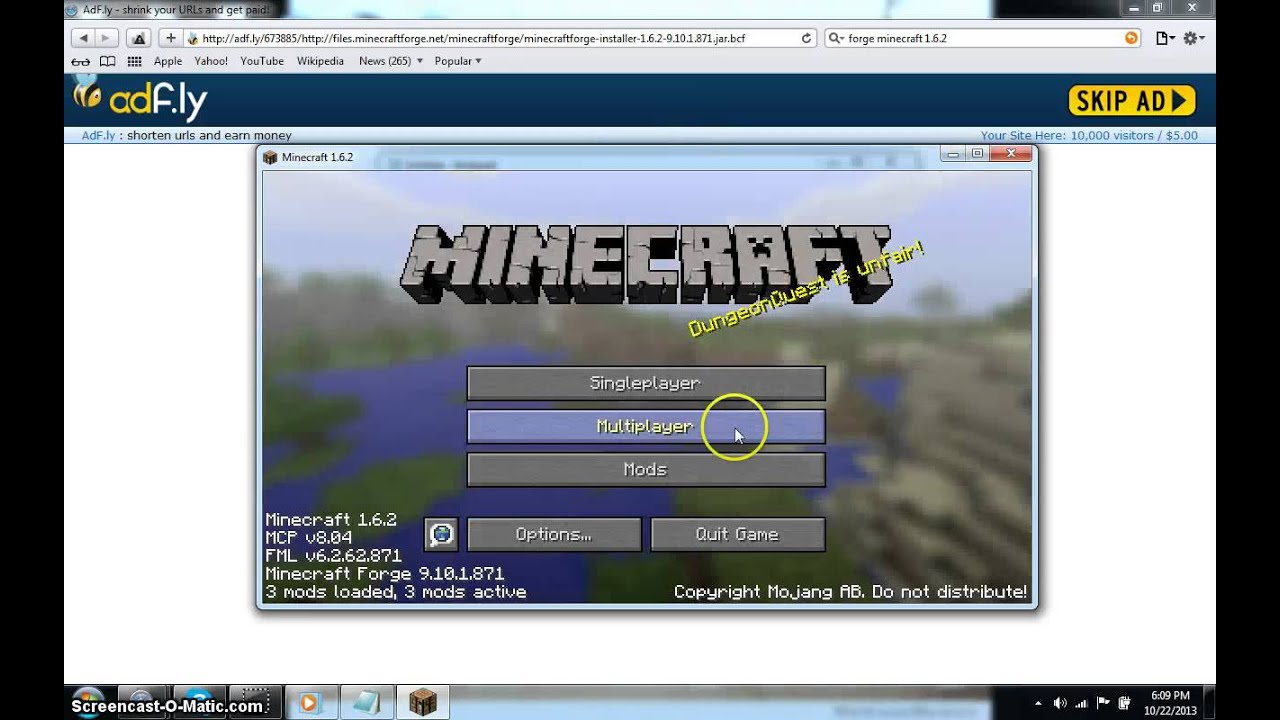Open the network signal tray icon

1082,703
